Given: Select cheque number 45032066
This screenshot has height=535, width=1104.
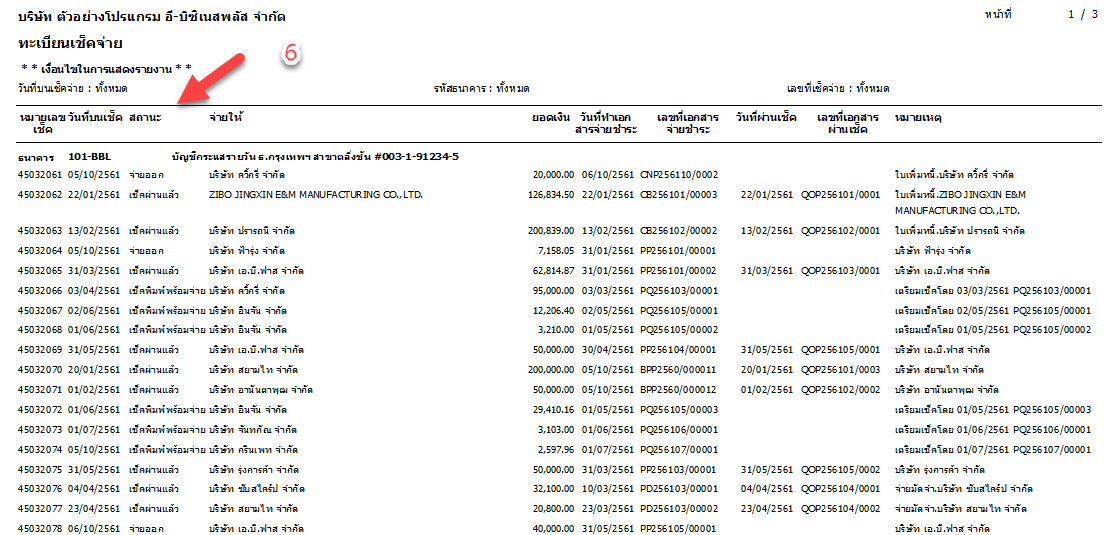Looking at the screenshot, I should [40, 290].
